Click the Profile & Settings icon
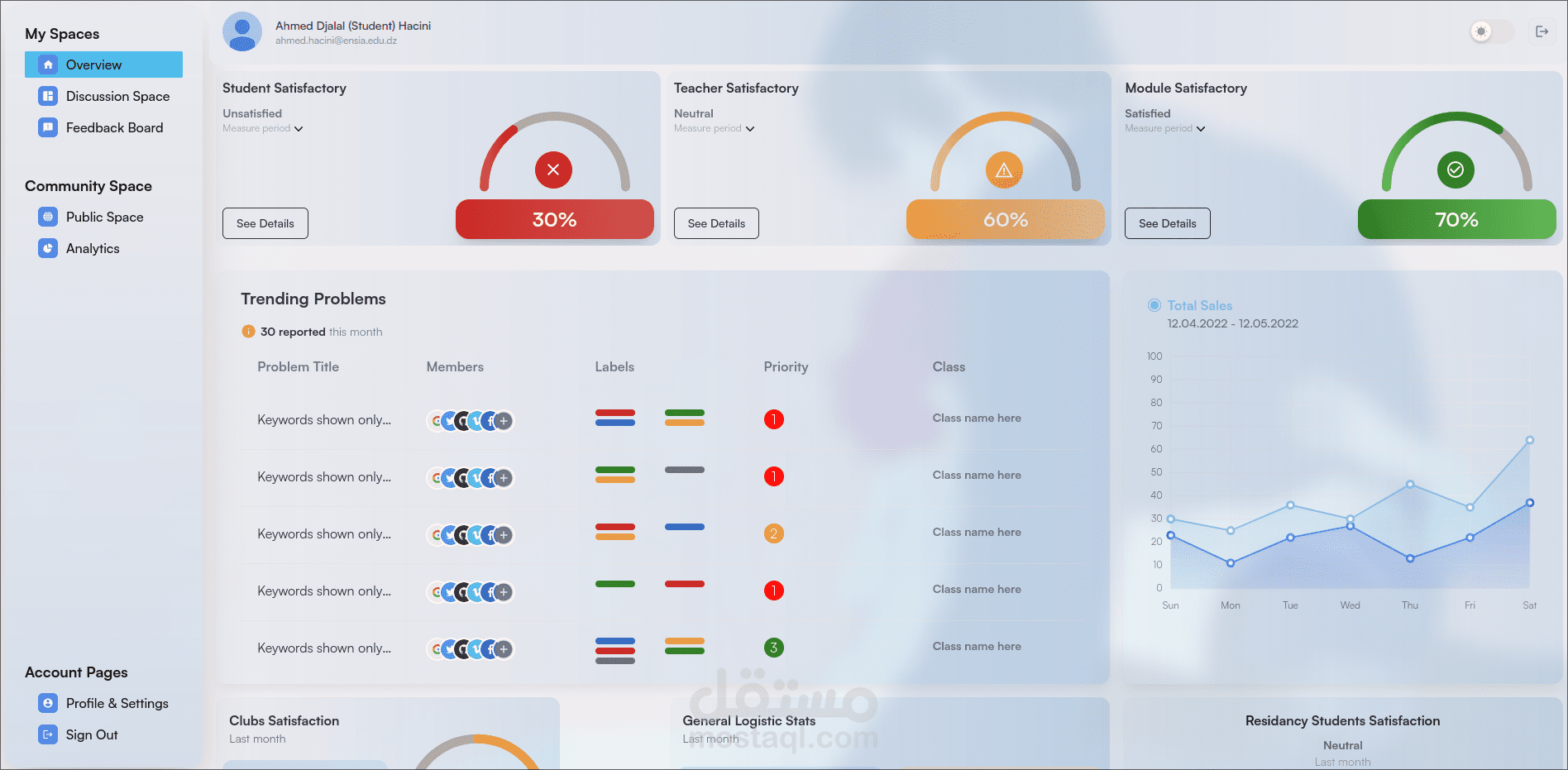 point(48,703)
